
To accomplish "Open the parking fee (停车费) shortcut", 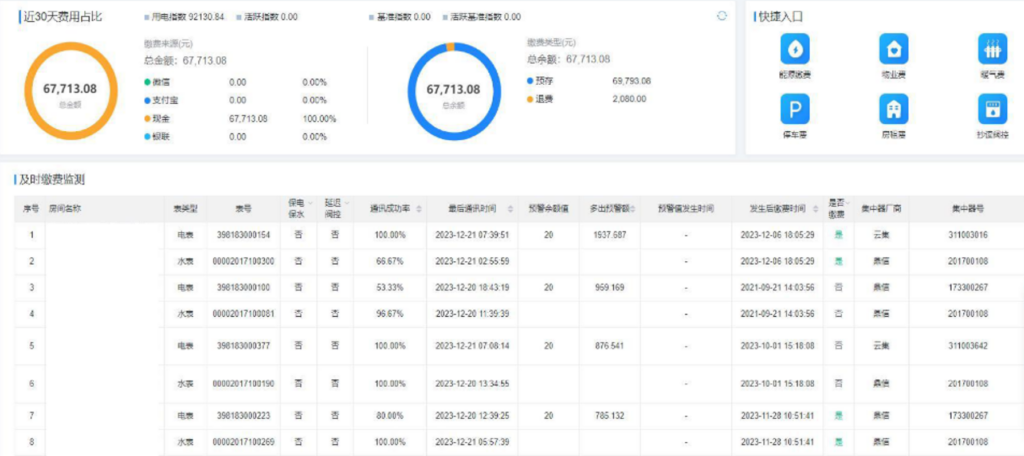I will (x=795, y=109).
